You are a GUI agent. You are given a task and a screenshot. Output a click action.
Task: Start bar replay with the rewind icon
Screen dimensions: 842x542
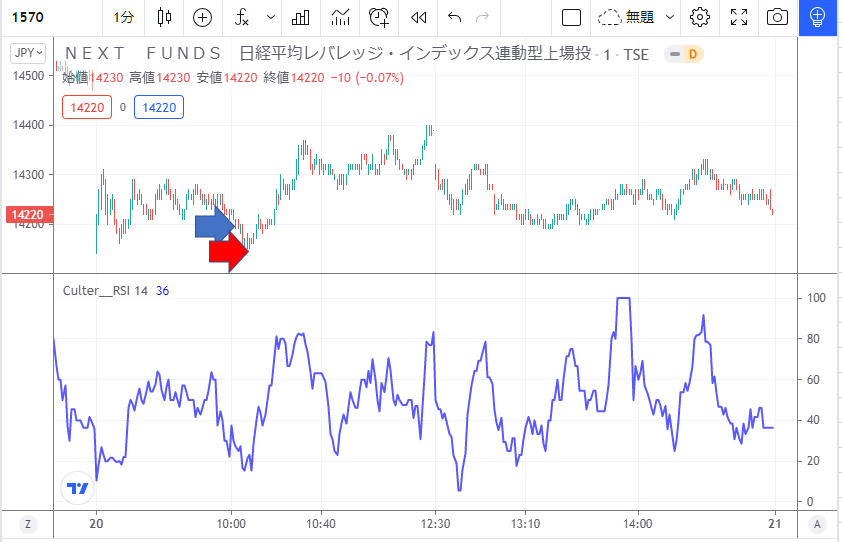pyautogui.click(x=418, y=17)
